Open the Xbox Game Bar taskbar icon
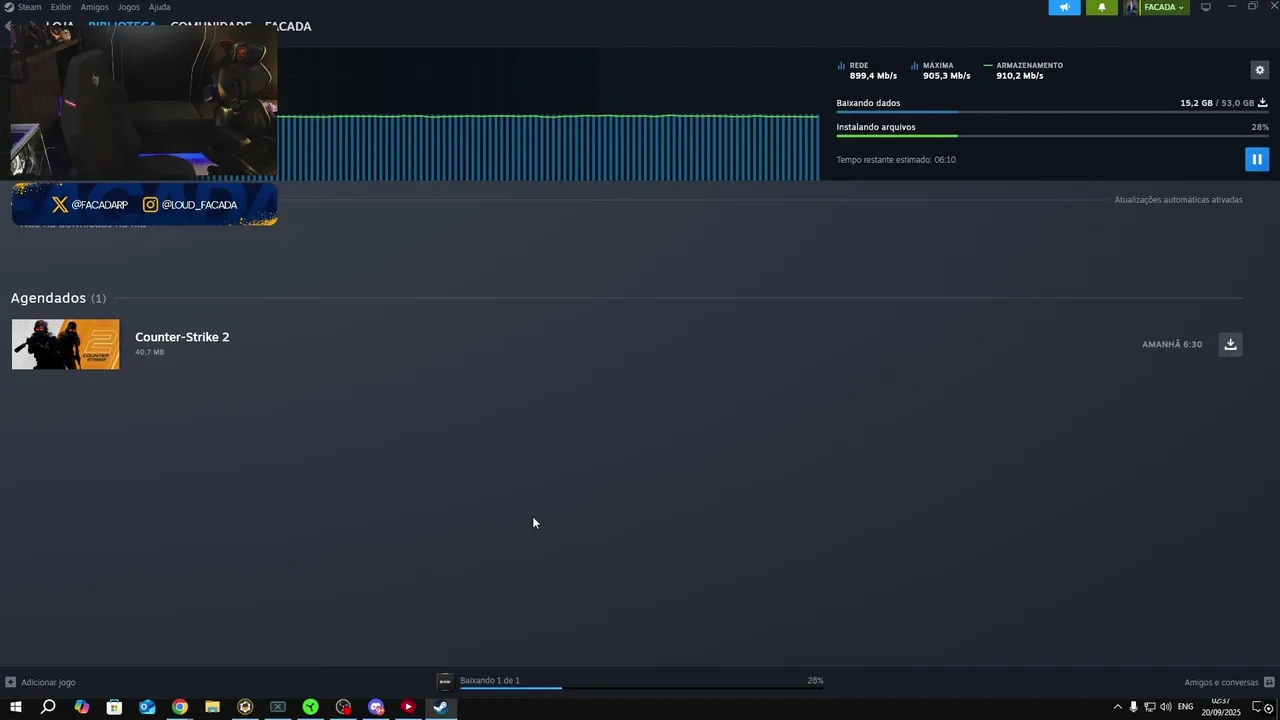 [x=278, y=707]
